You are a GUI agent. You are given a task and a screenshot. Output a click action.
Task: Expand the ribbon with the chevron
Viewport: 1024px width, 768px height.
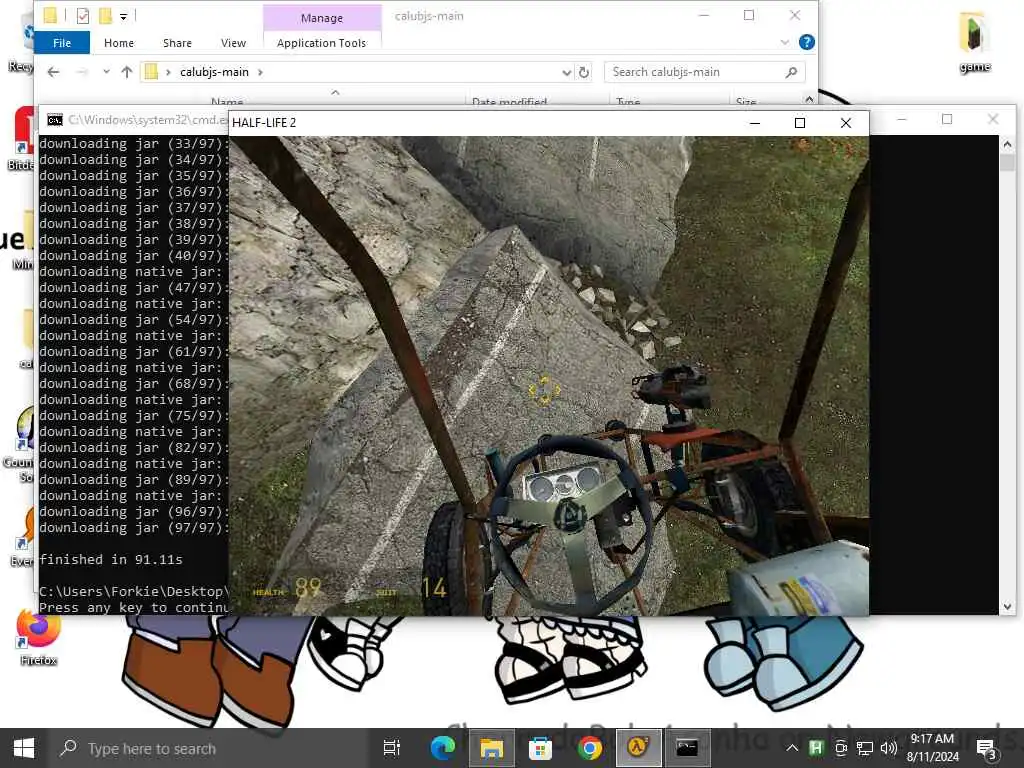click(x=784, y=42)
